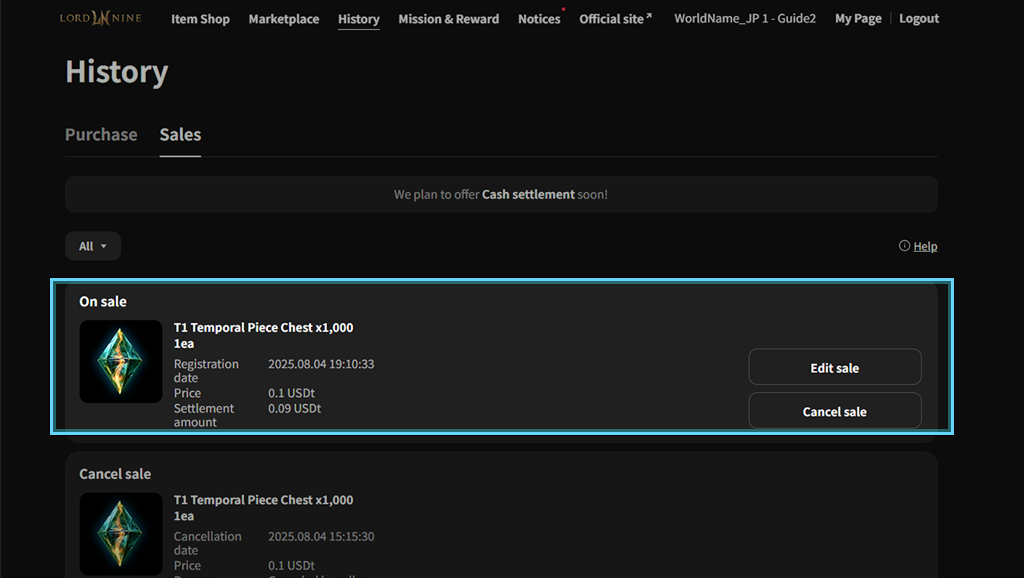The image size is (1024, 578).
Task: Click the Cancel sale item crystal thumbnail
Action: click(121, 533)
